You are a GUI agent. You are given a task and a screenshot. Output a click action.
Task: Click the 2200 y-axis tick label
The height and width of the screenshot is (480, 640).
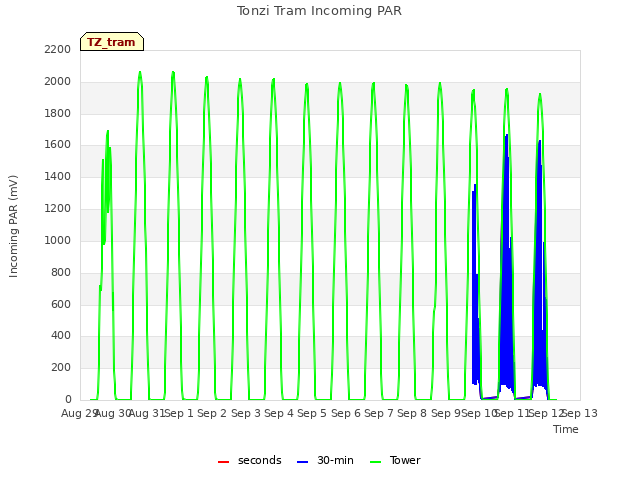click(58, 49)
